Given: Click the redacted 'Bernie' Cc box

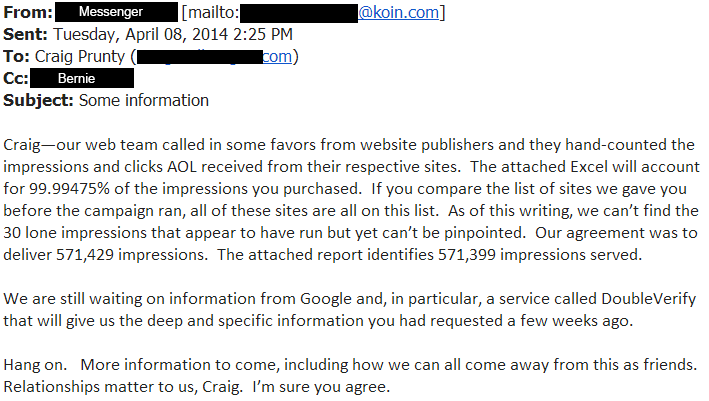Looking at the screenshot, I should pyautogui.click(x=82, y=78).
